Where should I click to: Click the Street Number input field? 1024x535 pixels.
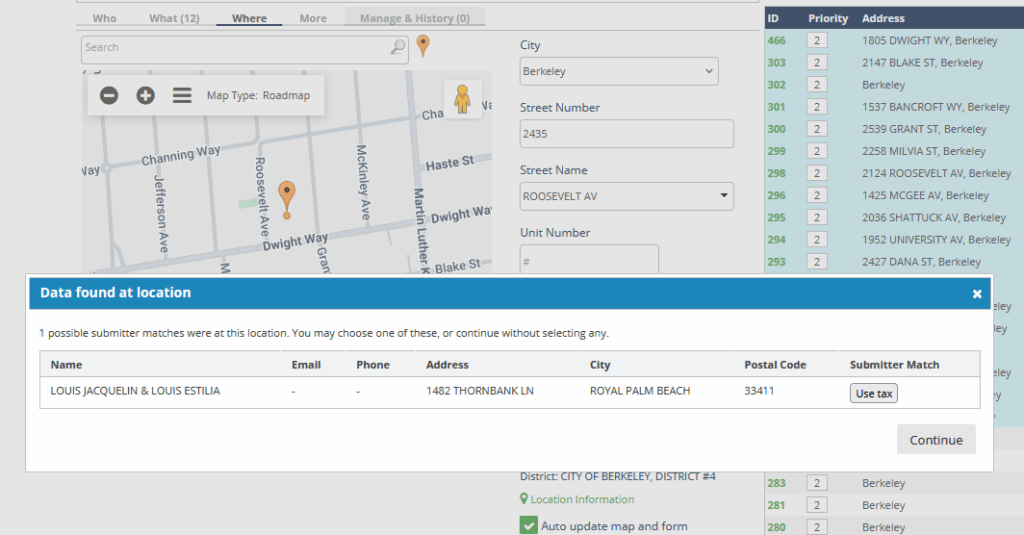point(627,134)
